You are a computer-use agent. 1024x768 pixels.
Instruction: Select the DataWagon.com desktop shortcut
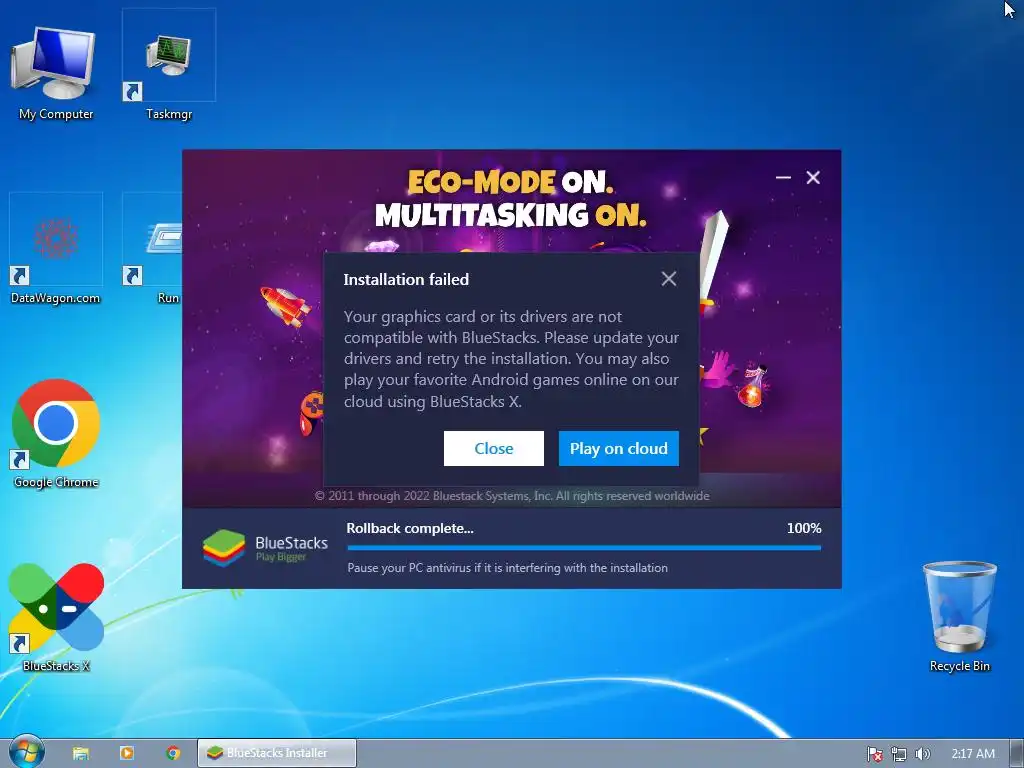click(x=56, y=249)
